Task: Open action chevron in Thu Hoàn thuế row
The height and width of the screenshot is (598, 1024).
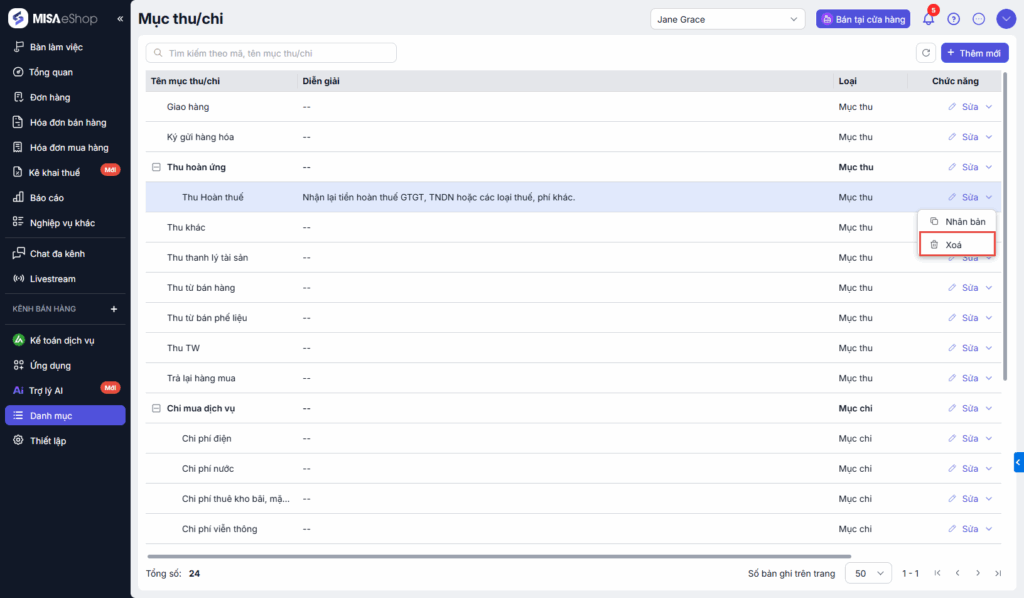Action: click(x=989, y=197)
